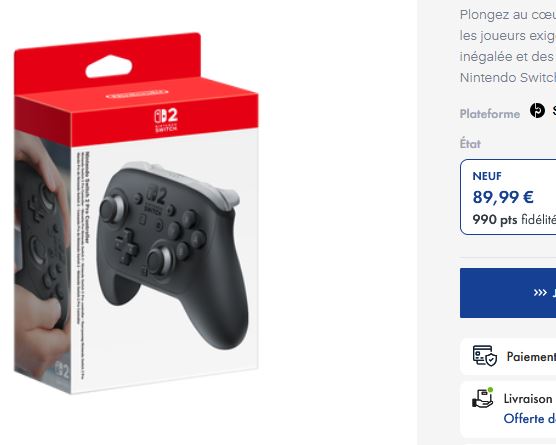556x445 pixels.
Task: Follow the Offerte delivery link
Action: [x=530, y=418]
